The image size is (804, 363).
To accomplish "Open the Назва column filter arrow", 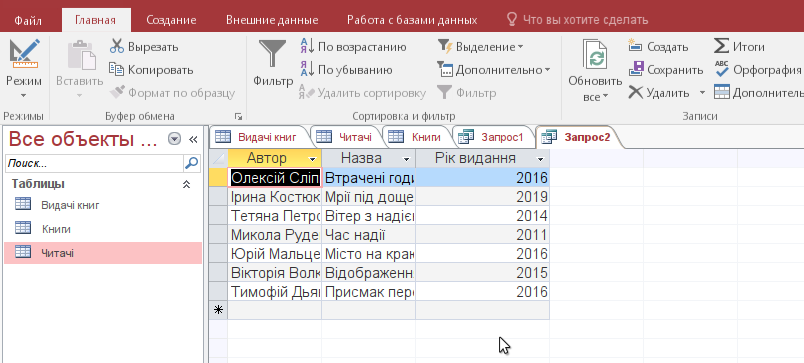I will click(x=407, y=158).
